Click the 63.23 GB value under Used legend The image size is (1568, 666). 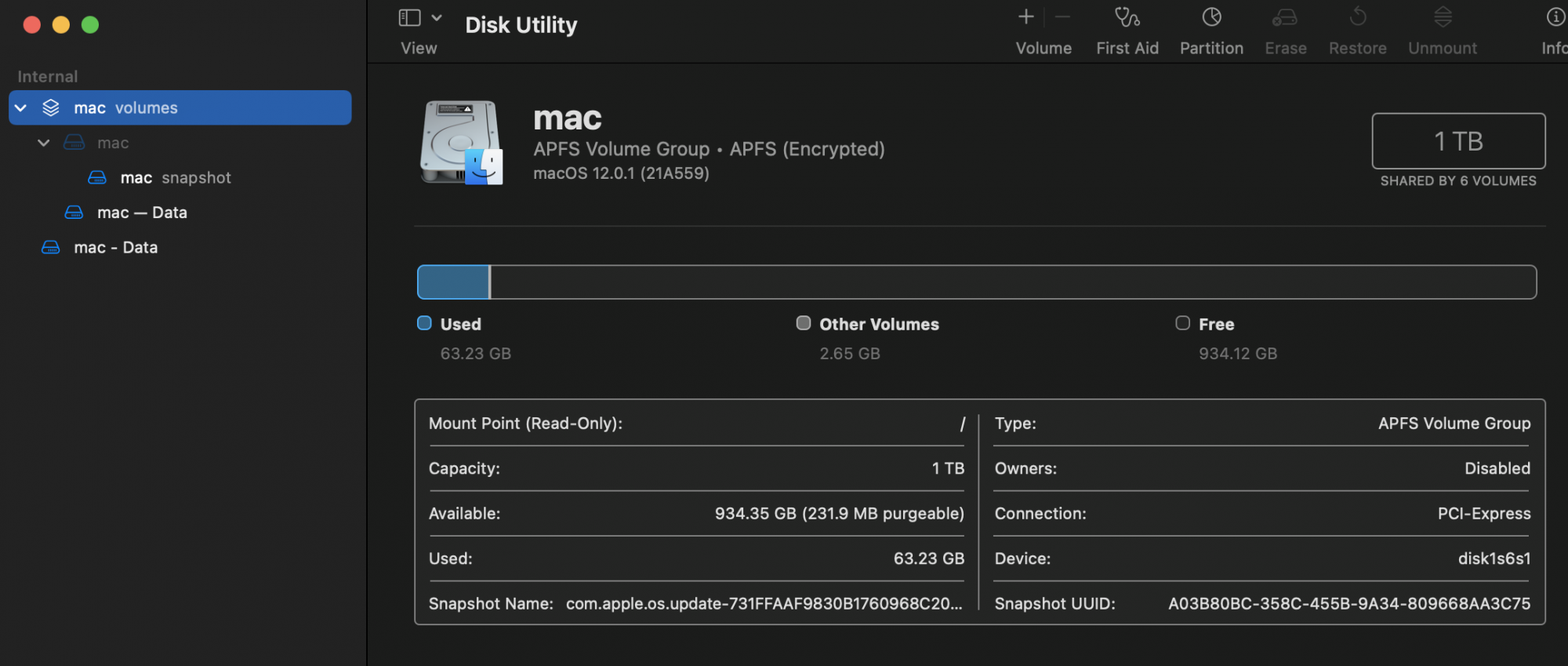point(476,354)
